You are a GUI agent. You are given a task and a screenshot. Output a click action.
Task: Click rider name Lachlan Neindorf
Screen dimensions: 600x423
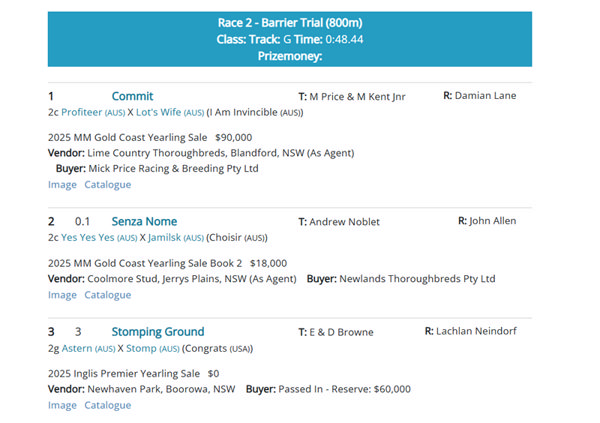click(476, 331)
